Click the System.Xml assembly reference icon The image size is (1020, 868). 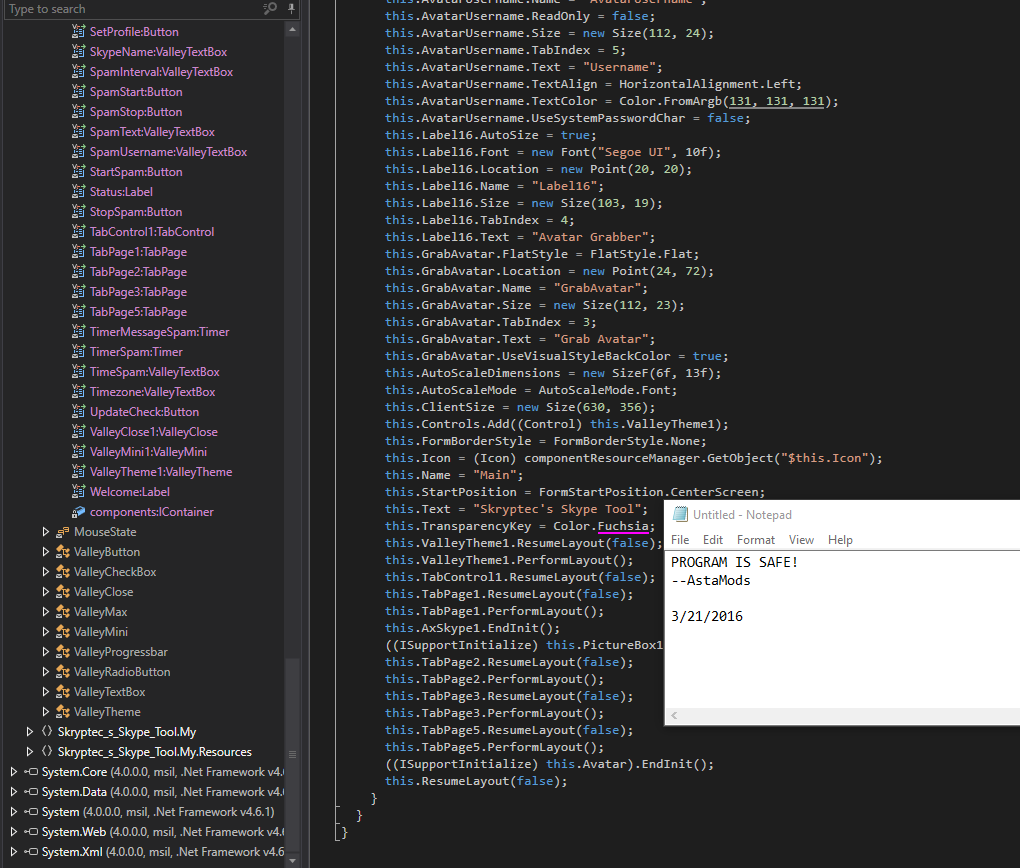coord(31,852)
